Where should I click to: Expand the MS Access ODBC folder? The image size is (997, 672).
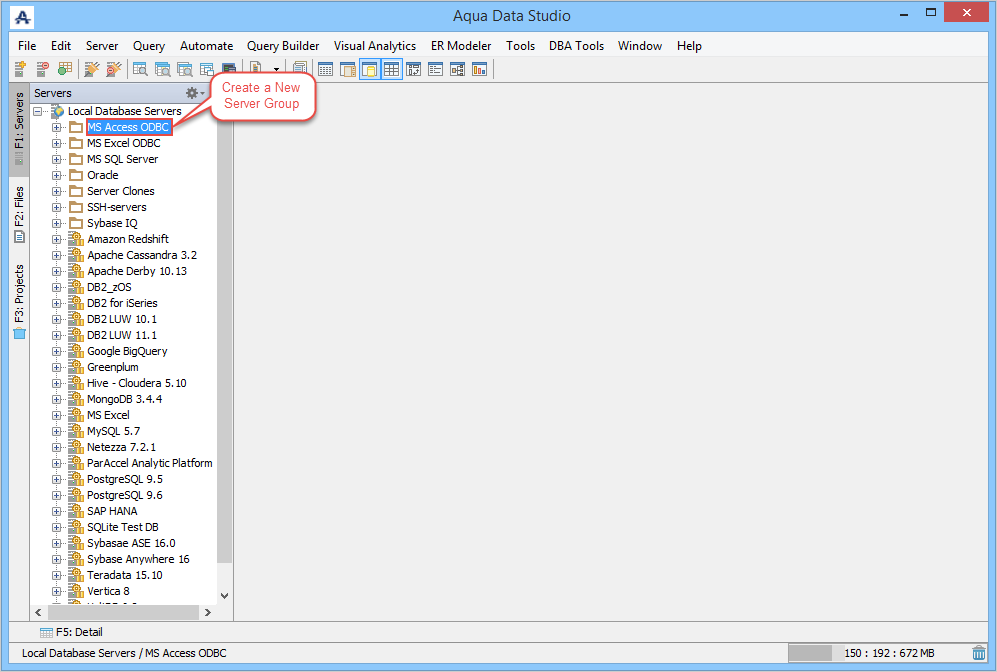coord(57,127)
